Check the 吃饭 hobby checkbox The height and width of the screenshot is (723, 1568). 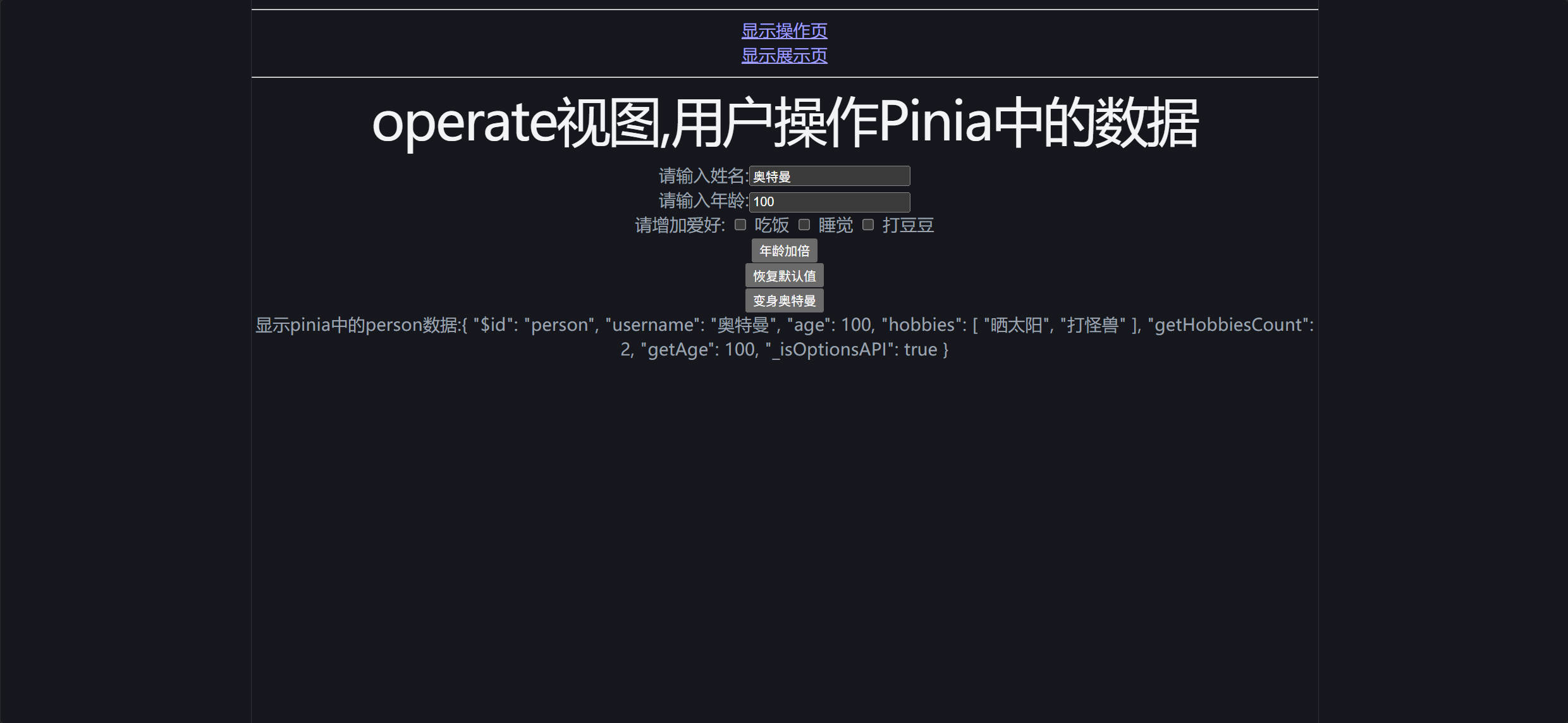point(740,225)
